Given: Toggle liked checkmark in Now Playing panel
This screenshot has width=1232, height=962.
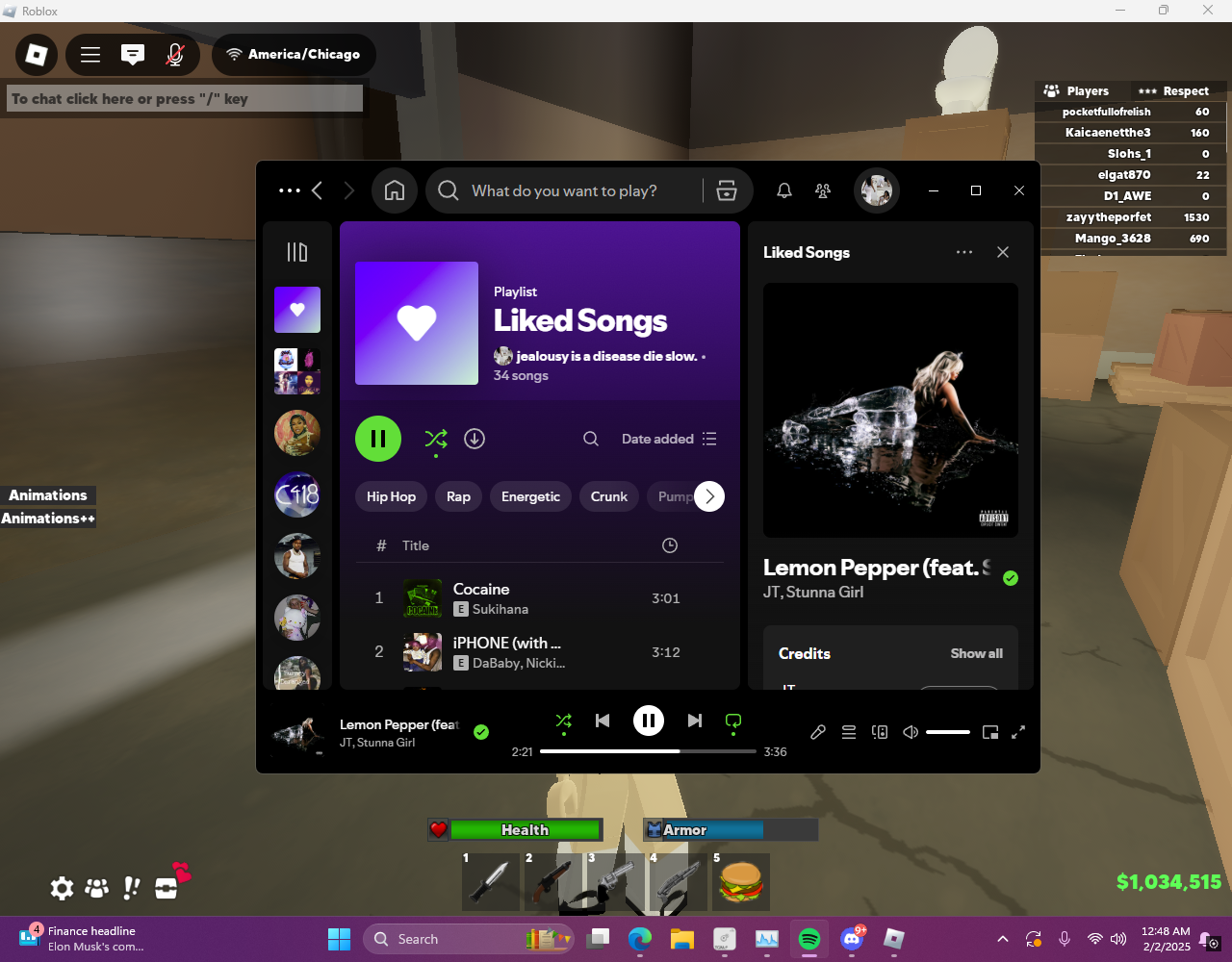Looking at the screenshot, I should click(x=1011, y=578).
